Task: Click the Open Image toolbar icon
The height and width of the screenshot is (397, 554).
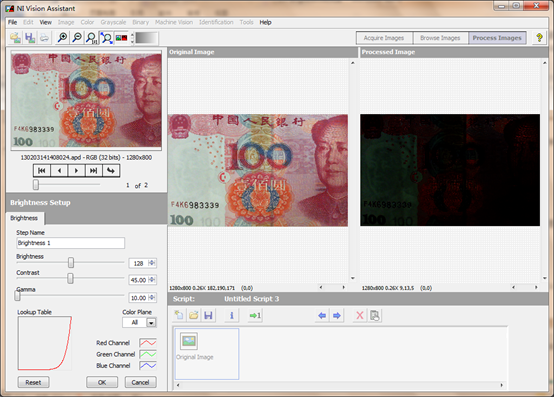Action: 15,38
